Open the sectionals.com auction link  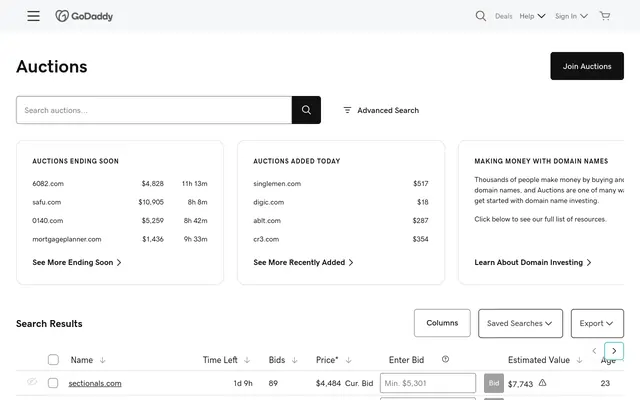(x=95, y=383)
